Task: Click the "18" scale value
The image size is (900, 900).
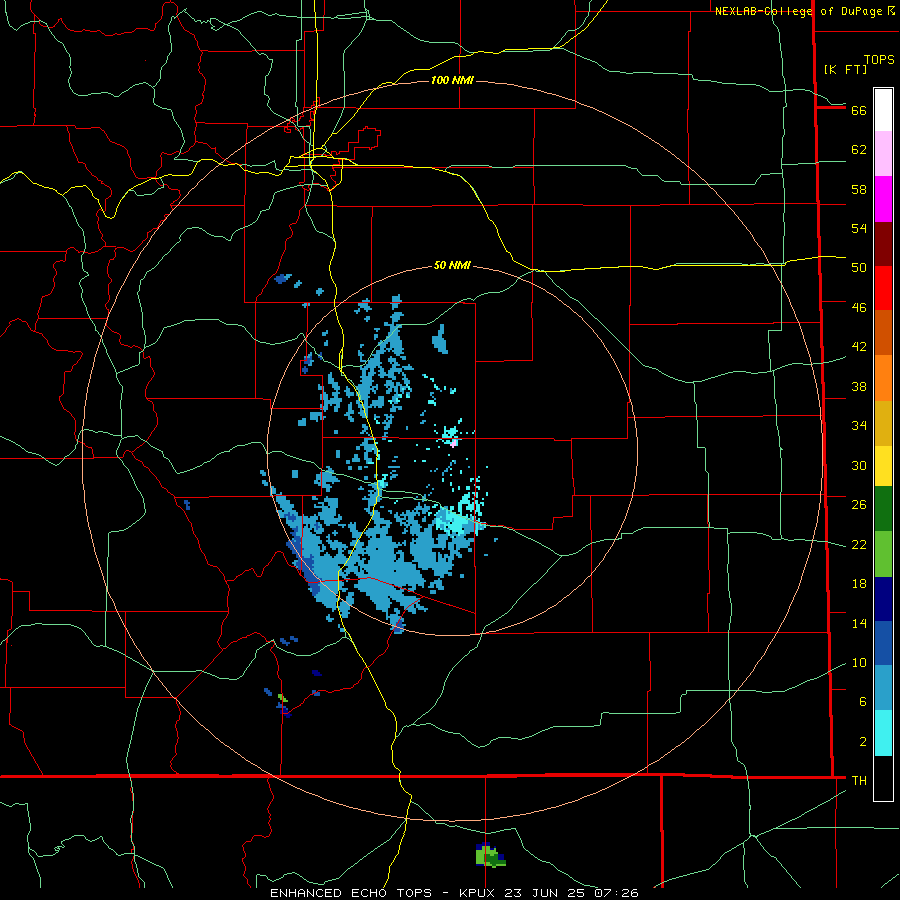Action: (859, 584)
